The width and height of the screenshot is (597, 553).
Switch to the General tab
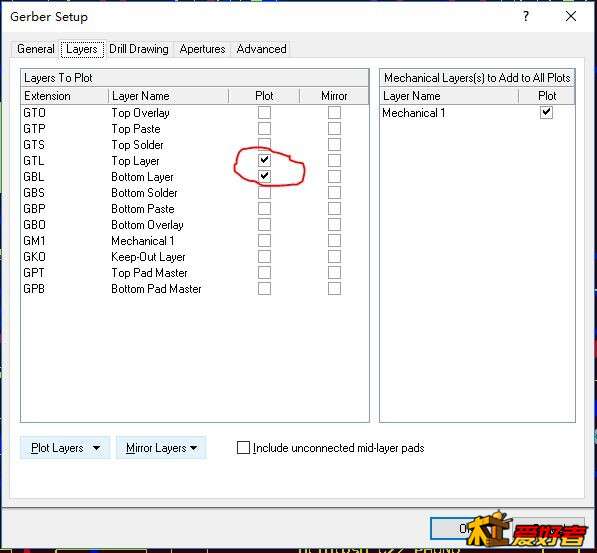click(36, 49)
